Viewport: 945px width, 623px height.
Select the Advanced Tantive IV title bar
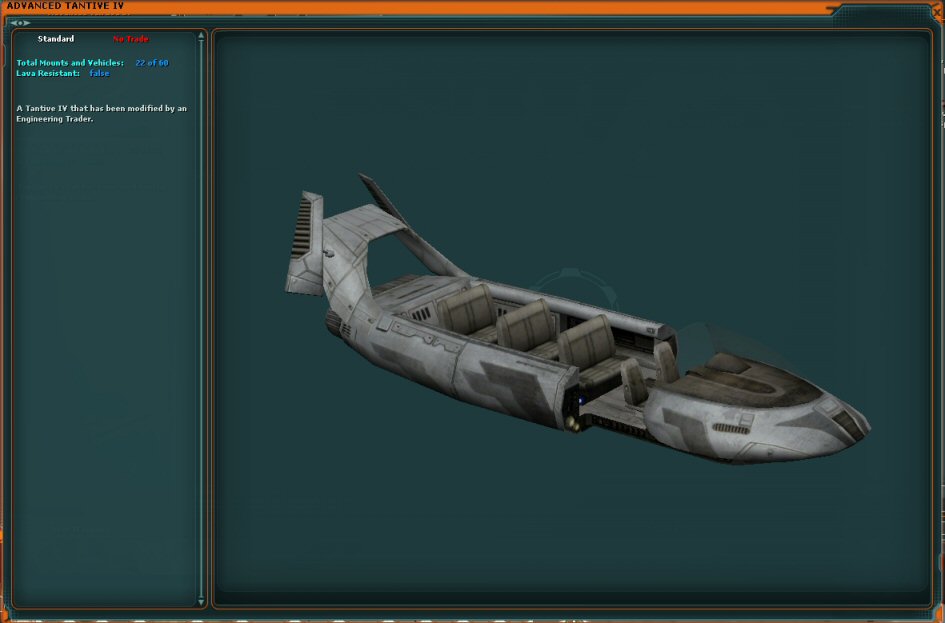400,7
